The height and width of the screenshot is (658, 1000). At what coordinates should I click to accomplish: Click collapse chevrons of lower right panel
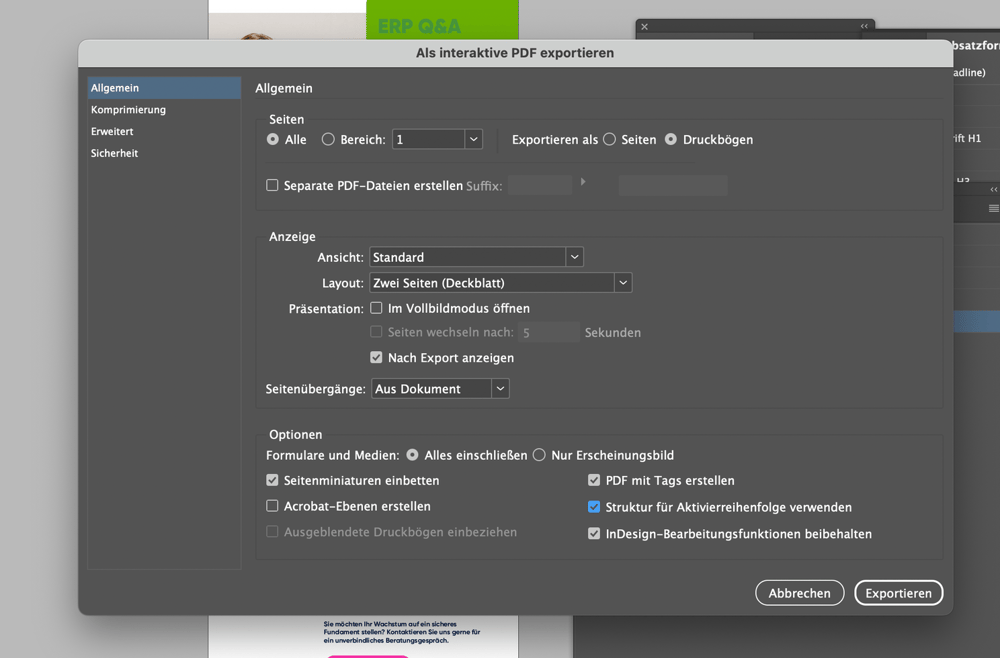tap(994, 189)
